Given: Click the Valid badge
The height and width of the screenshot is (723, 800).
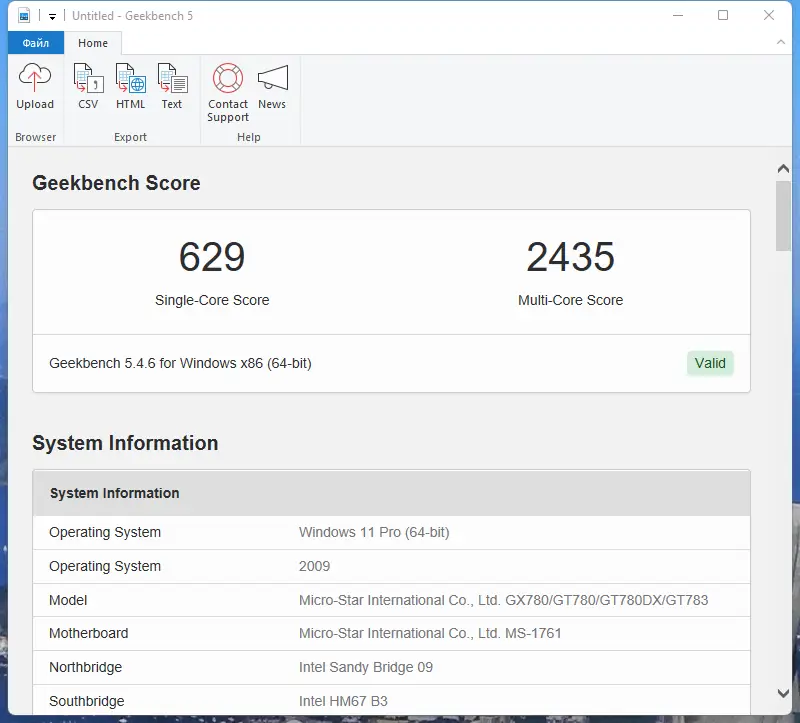Looking at the screenshot, I should click(x=710, y=363).
